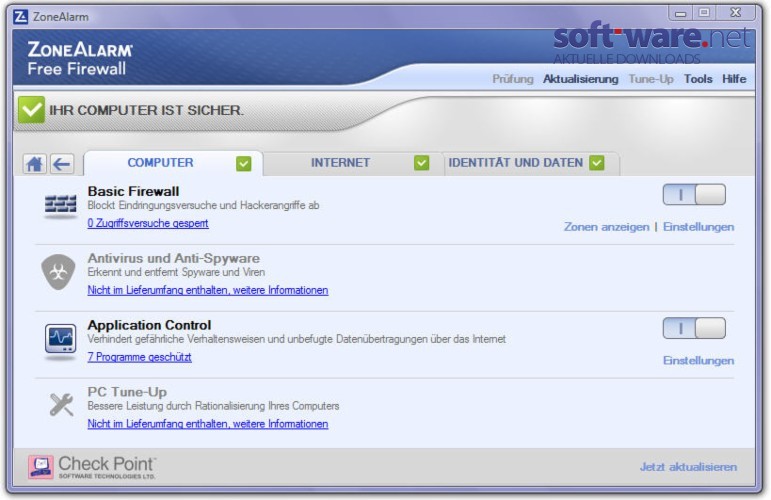Click the '7 Programme geschützt' link
The image size is (771, 500).
140,357
